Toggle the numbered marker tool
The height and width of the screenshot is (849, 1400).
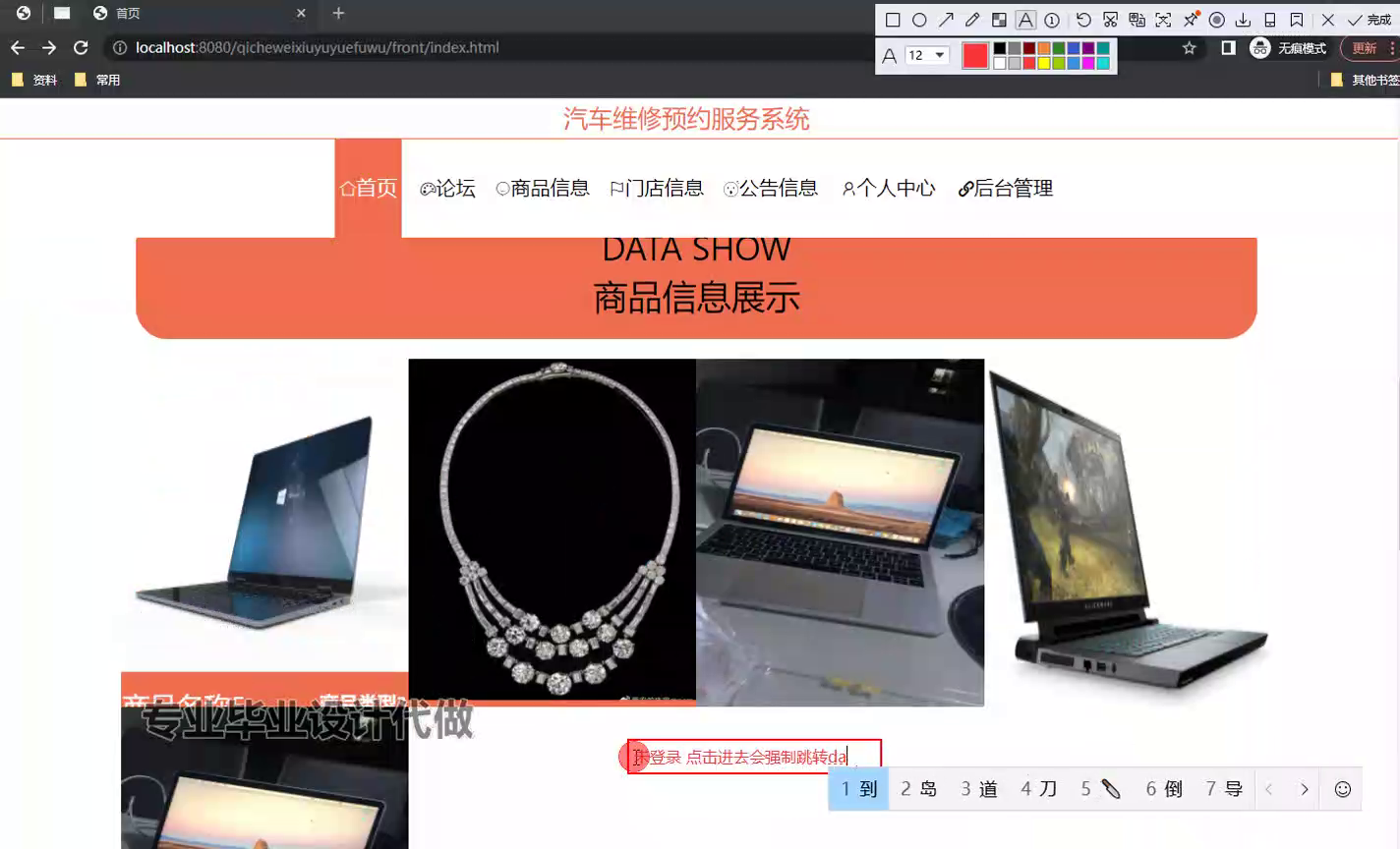pos(1052,20)
